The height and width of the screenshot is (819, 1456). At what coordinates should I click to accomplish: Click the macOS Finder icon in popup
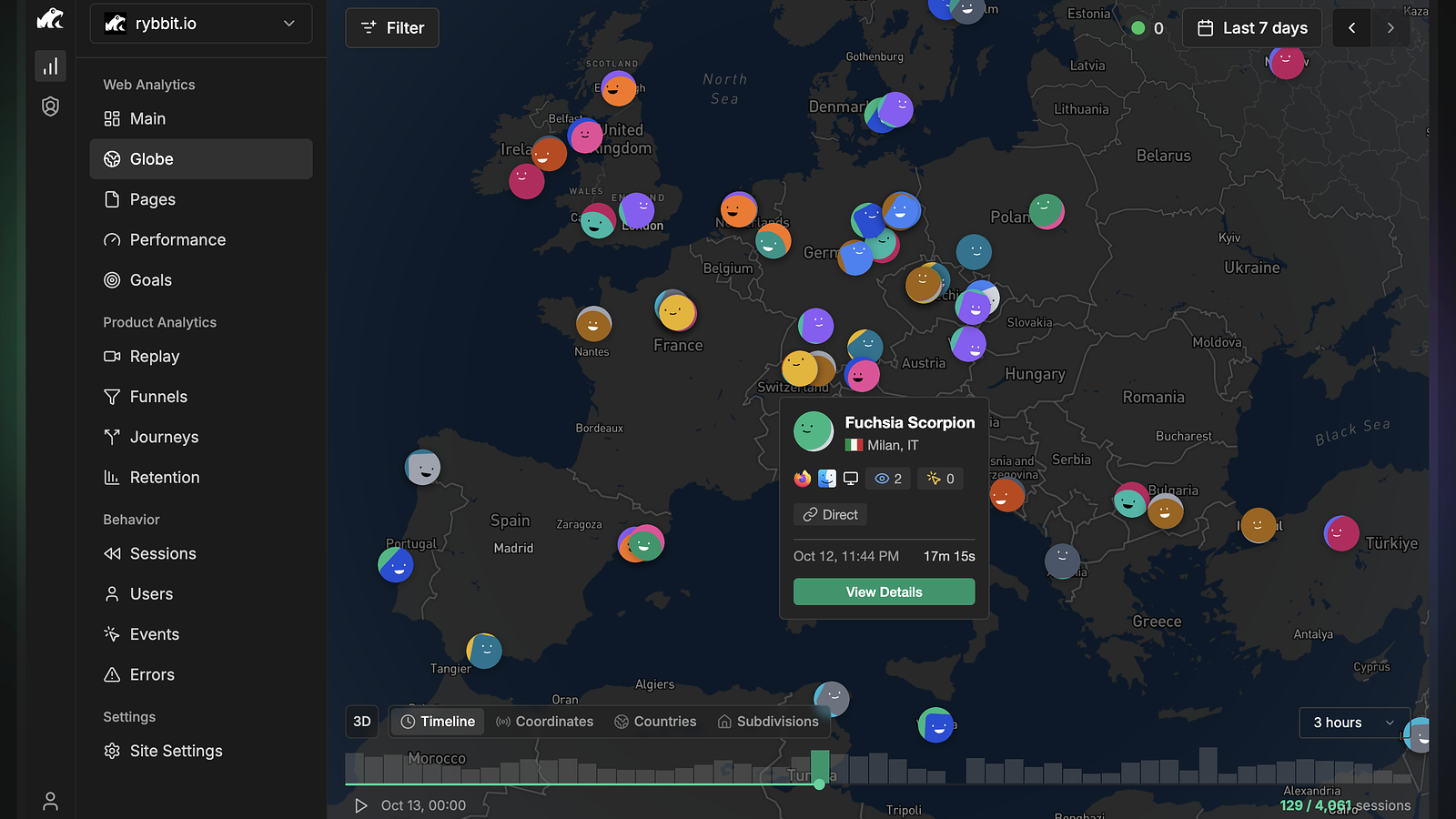pos(827,479)
